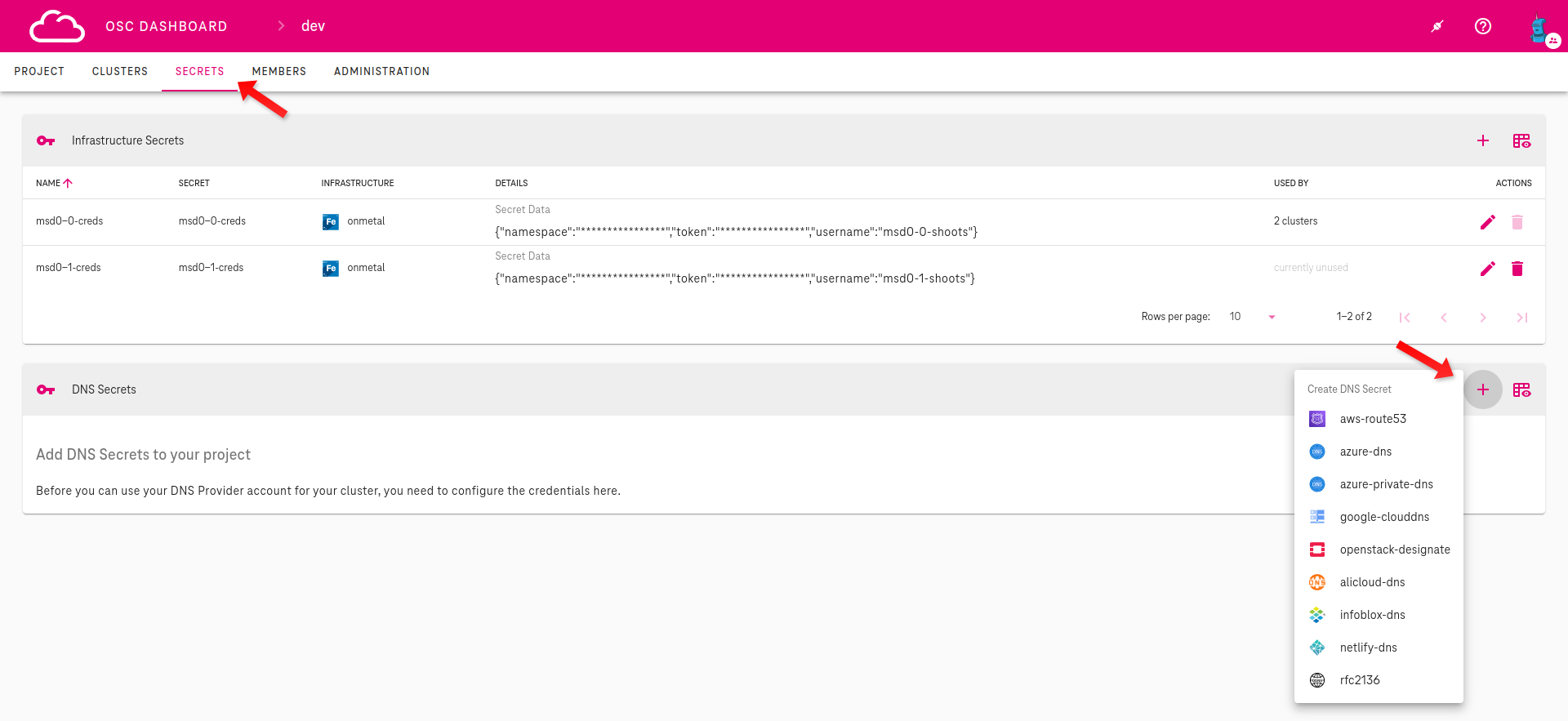Add a new Infrastructure Secret

click(1483, 141)
